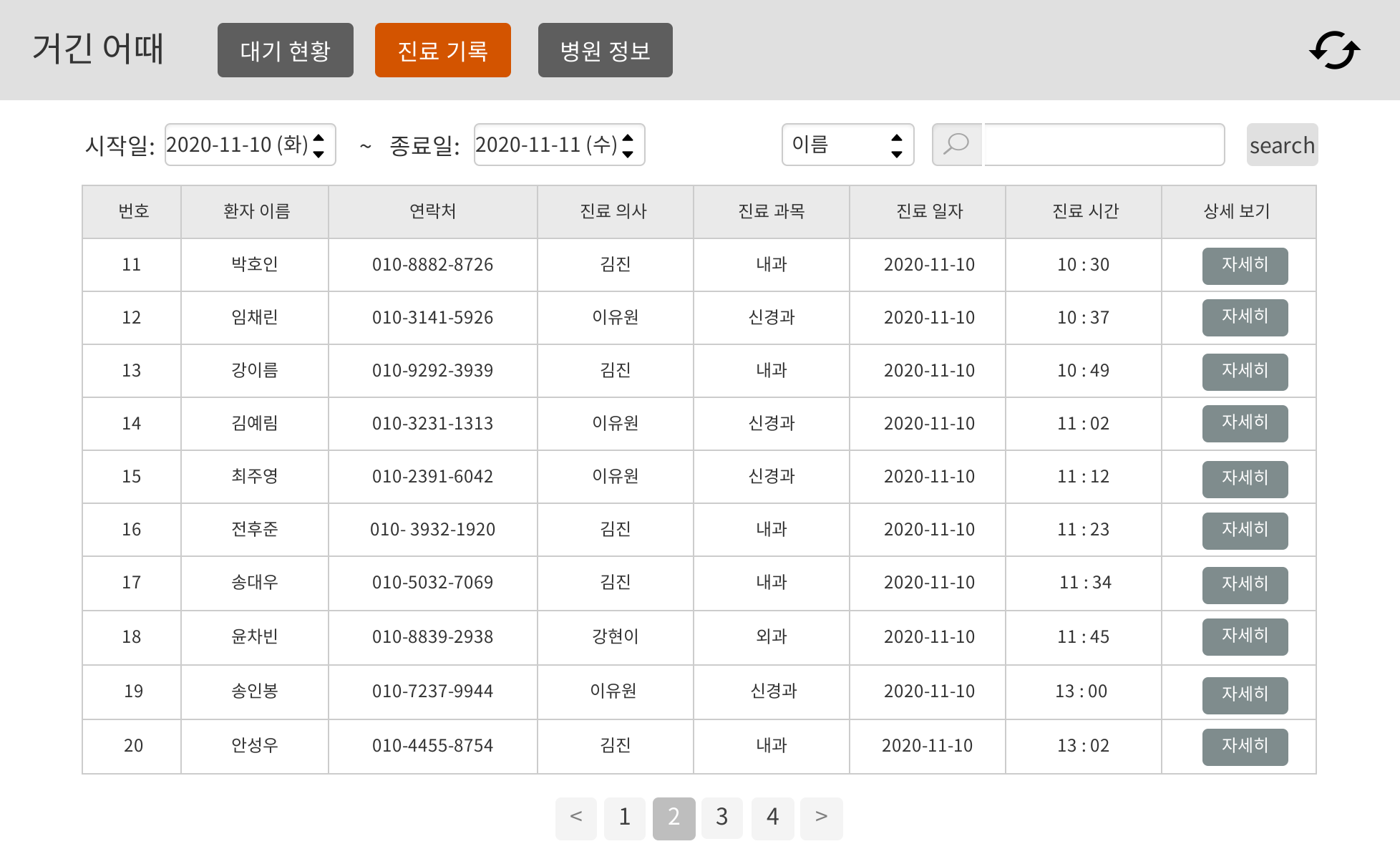The height and width of the screenshot is (859, 1400).
Task: Go to next page arrow
Action: (821, 817)
